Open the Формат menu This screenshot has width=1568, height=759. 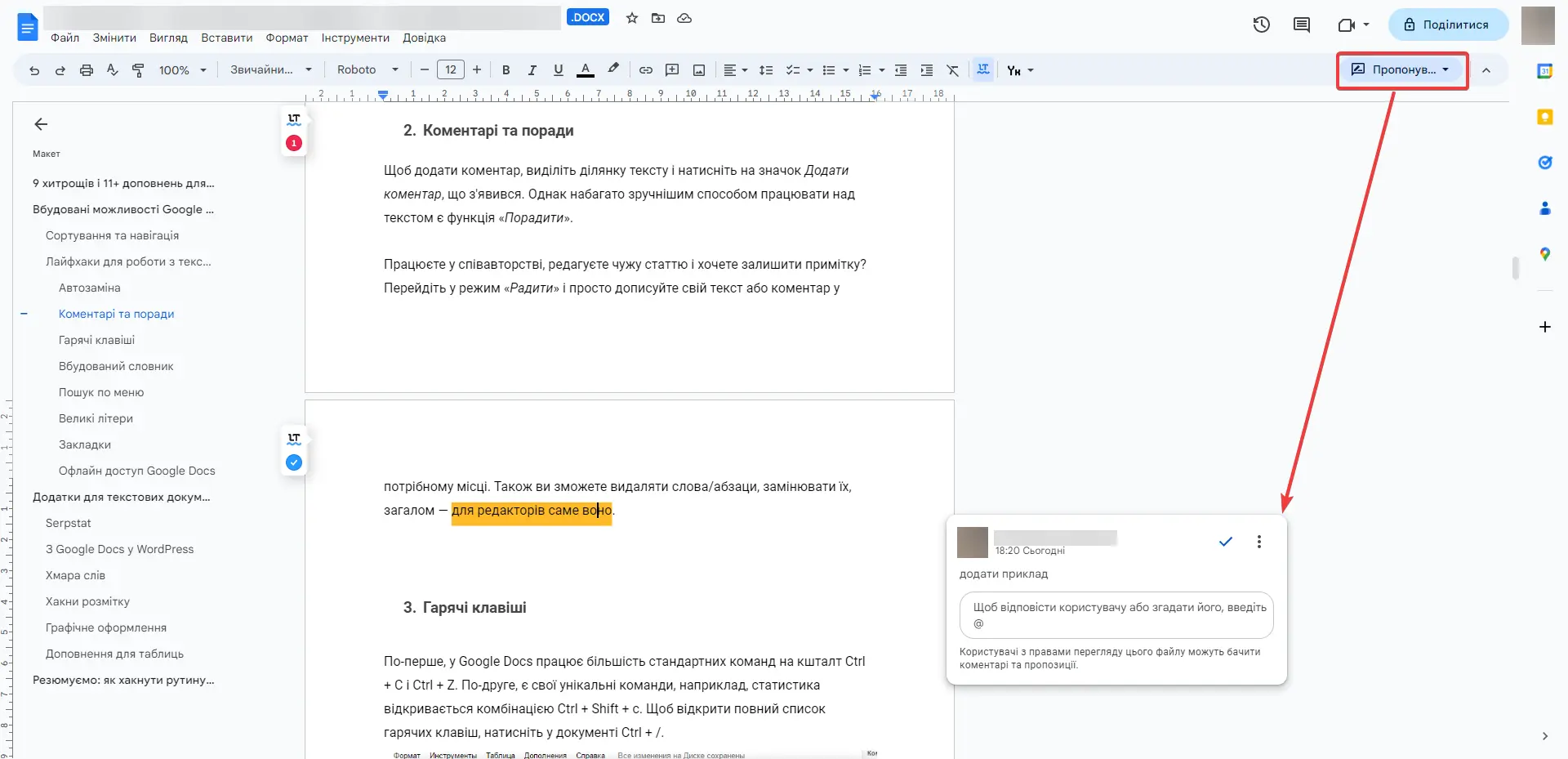coord(287,38)
